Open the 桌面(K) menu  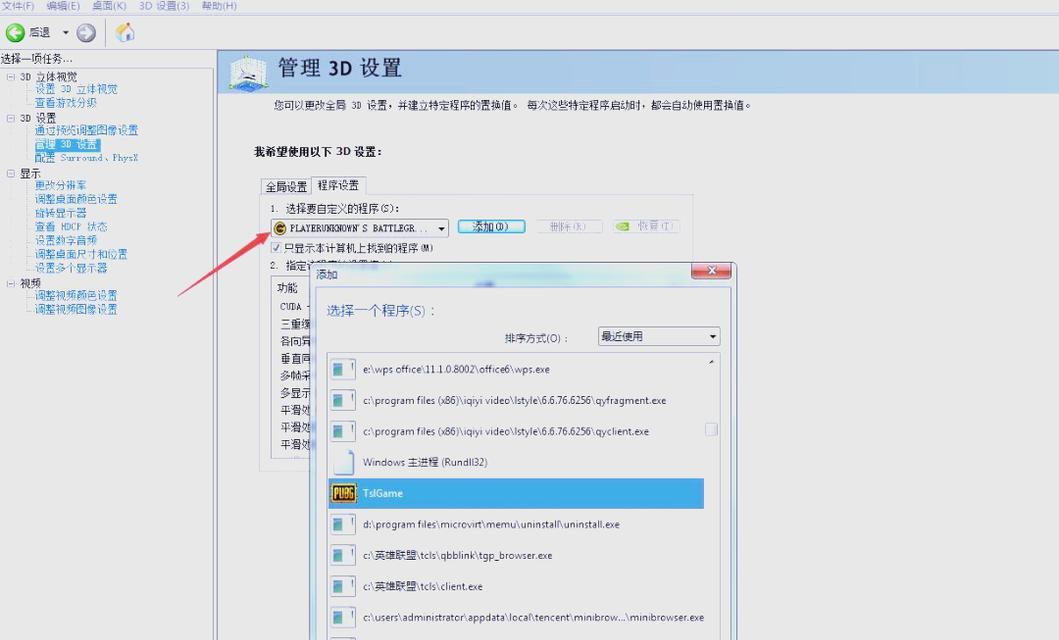pyautogui.click(x=109, y=5)
